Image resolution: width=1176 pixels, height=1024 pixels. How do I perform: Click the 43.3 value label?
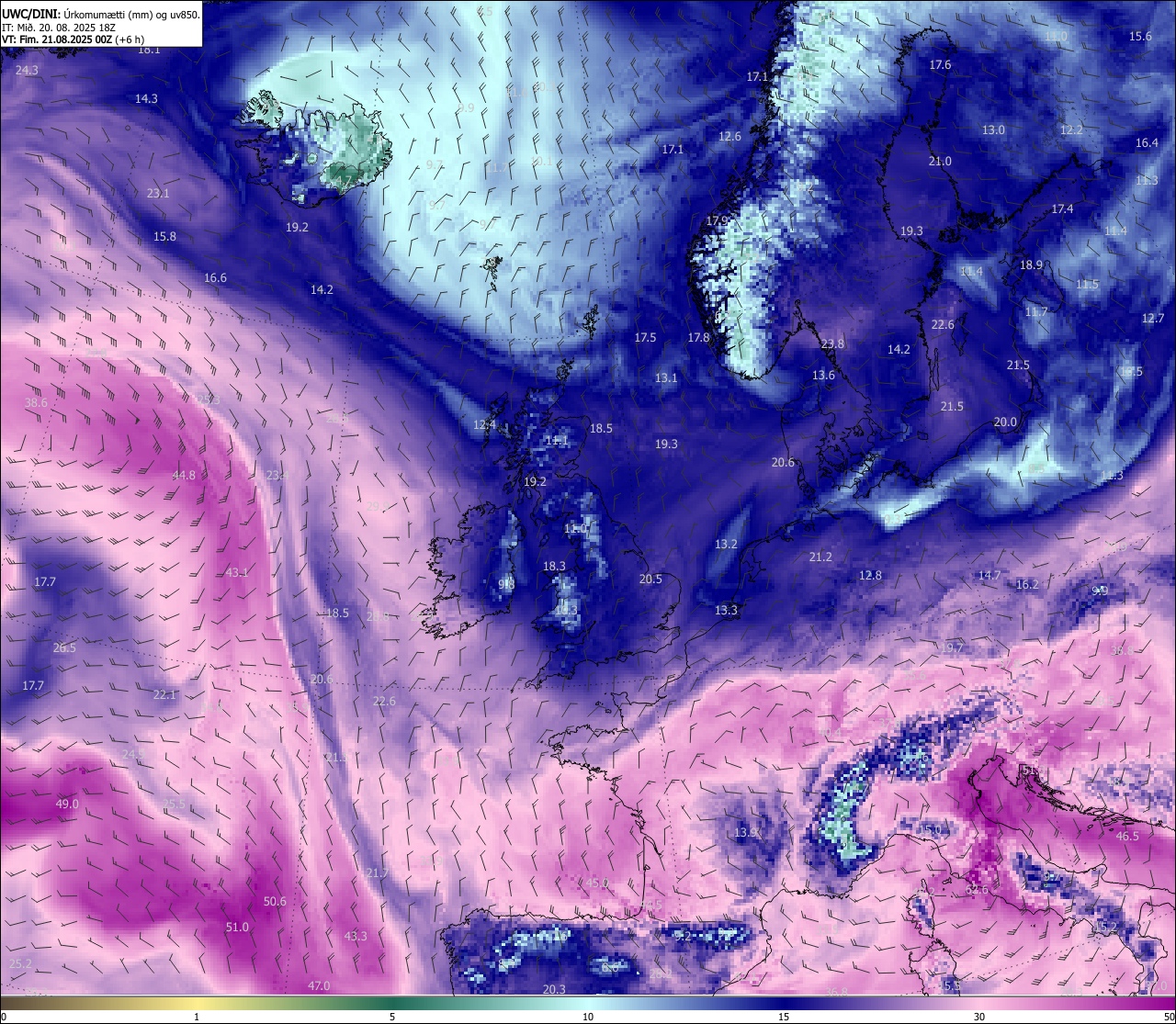coord(356,936)
